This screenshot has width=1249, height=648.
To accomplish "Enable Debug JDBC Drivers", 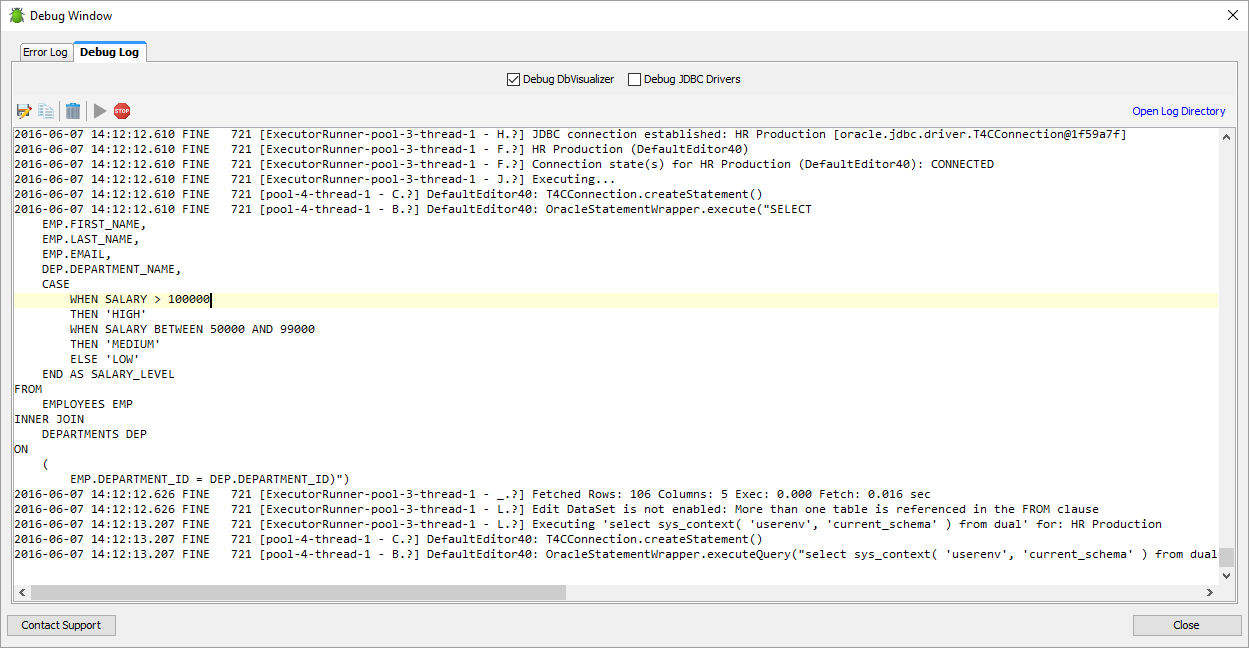I will 635,79.
